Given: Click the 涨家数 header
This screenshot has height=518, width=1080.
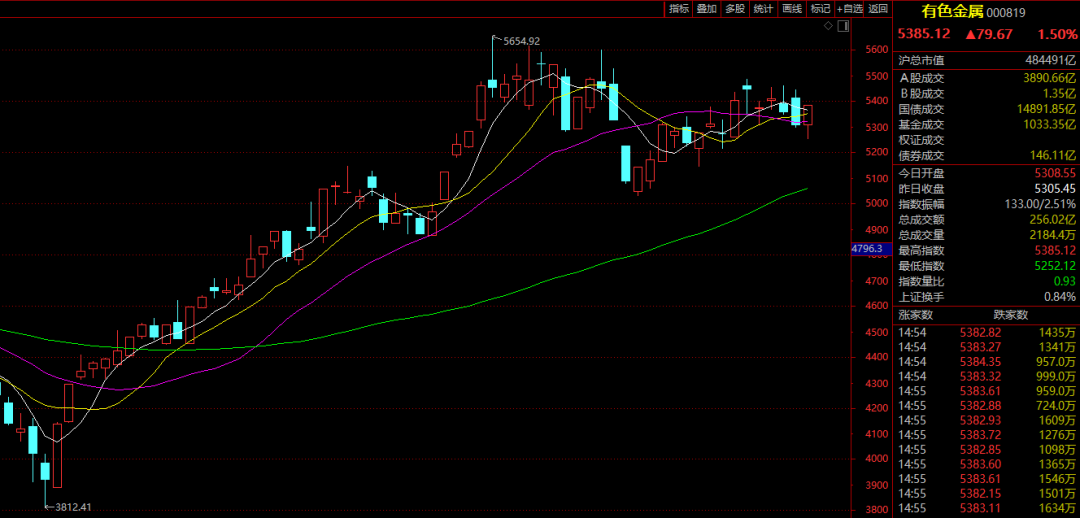Looking at the screenshot, I should click(x=916, y=315).
